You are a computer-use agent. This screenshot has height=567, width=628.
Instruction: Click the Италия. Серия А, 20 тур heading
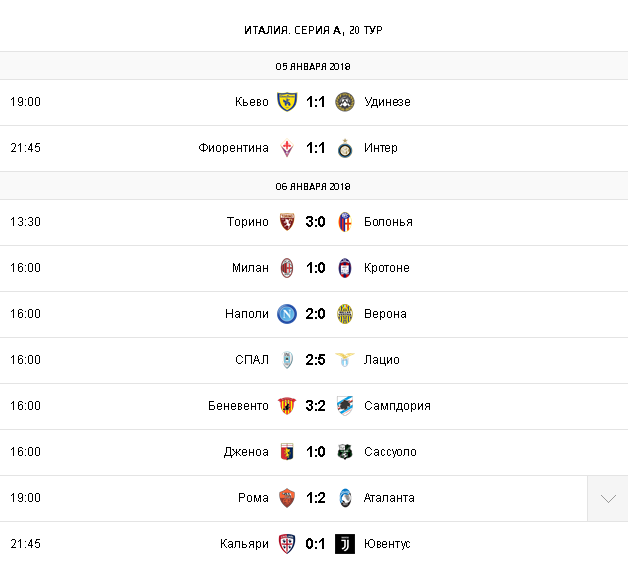click(313, 30)
